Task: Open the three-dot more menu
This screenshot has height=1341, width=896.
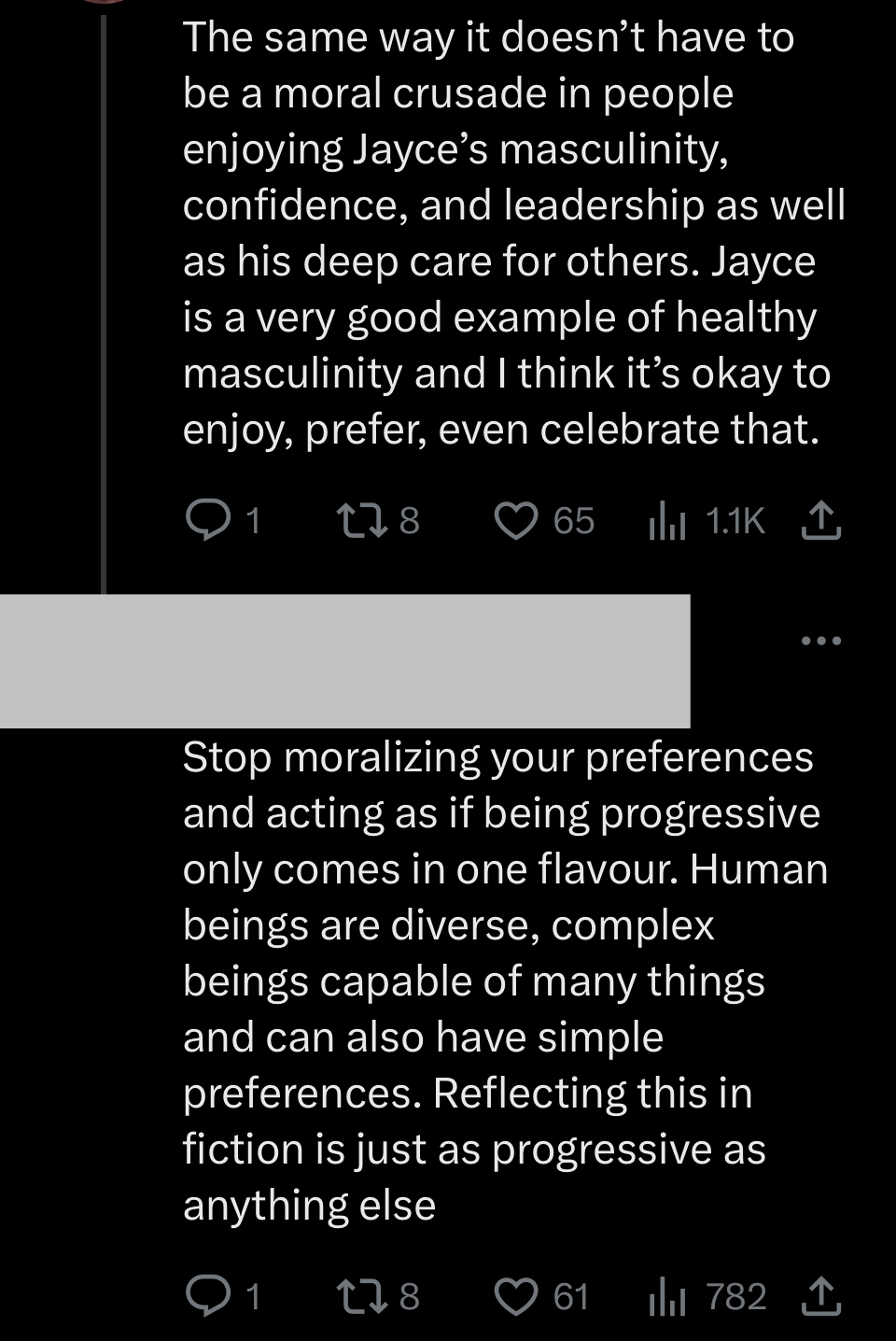Action: [821, 641]
